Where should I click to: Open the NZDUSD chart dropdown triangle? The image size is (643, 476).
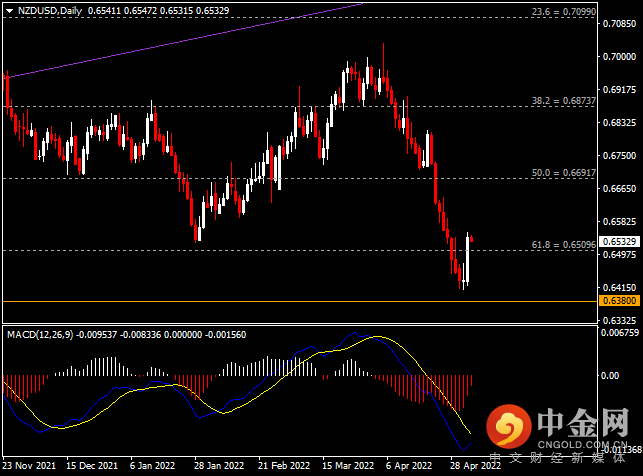9,11
